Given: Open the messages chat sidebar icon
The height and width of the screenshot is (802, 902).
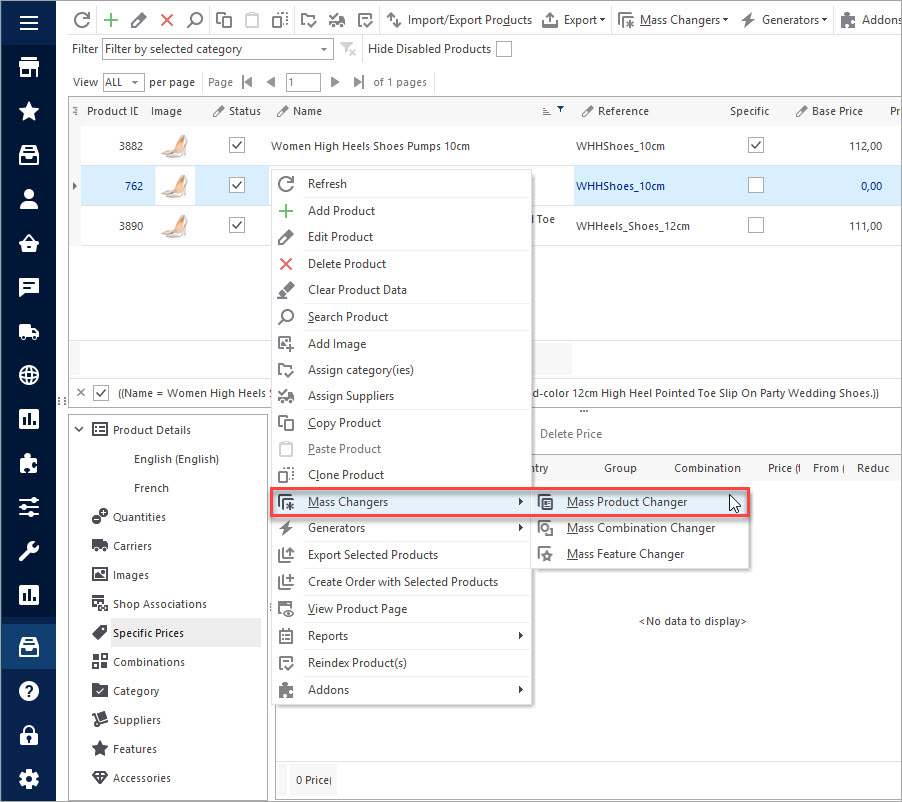Looking at the screenshot, I should click(29, 287).
